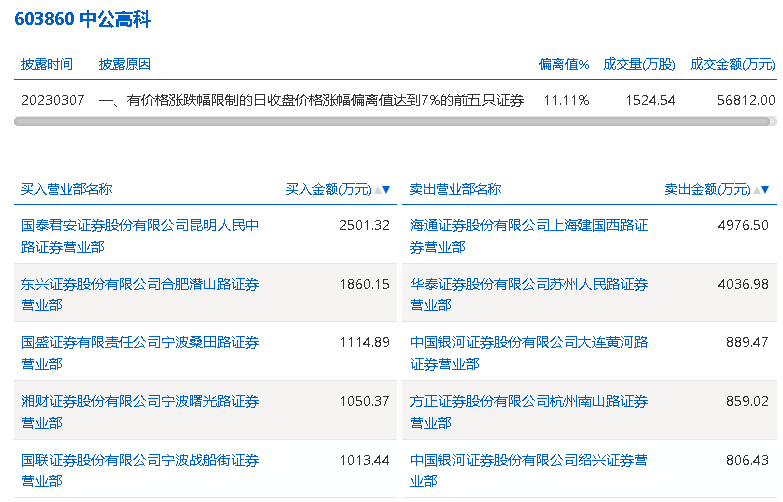Sort by 卖出金额(万元) column header
Image resolution: width=783 pixels, height=502 pixels.
click(707, 189)
